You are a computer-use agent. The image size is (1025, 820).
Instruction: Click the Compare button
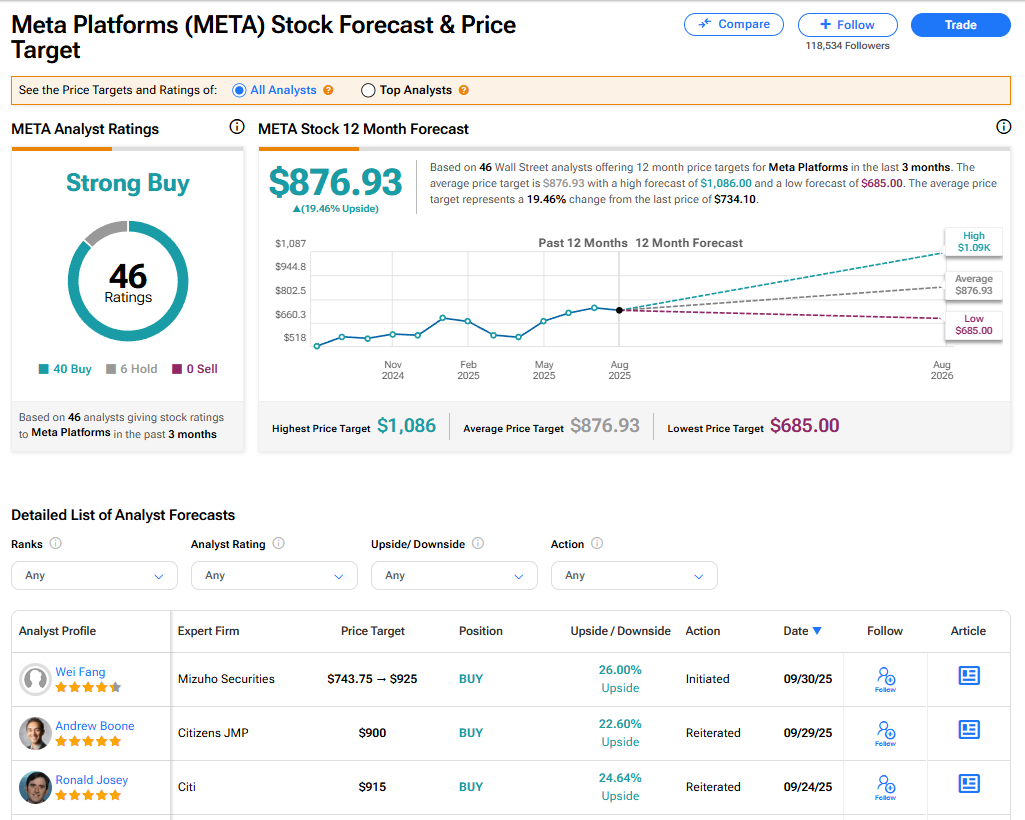point(735,25)
